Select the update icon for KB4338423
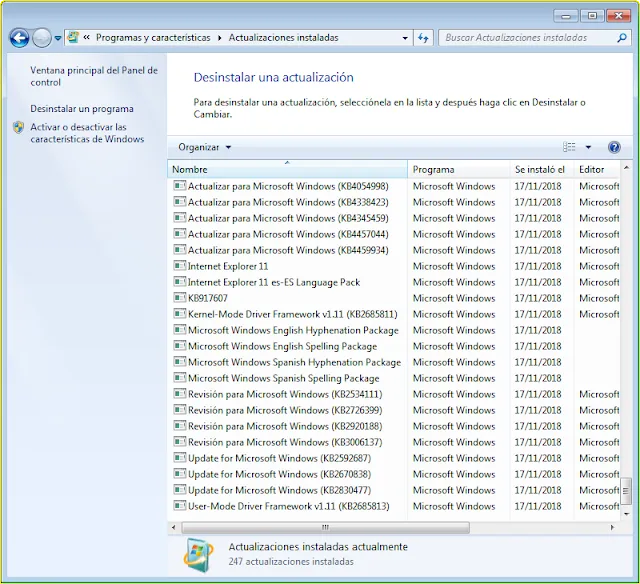Screen dimensions: 640x584 click(x=180, y=202)
